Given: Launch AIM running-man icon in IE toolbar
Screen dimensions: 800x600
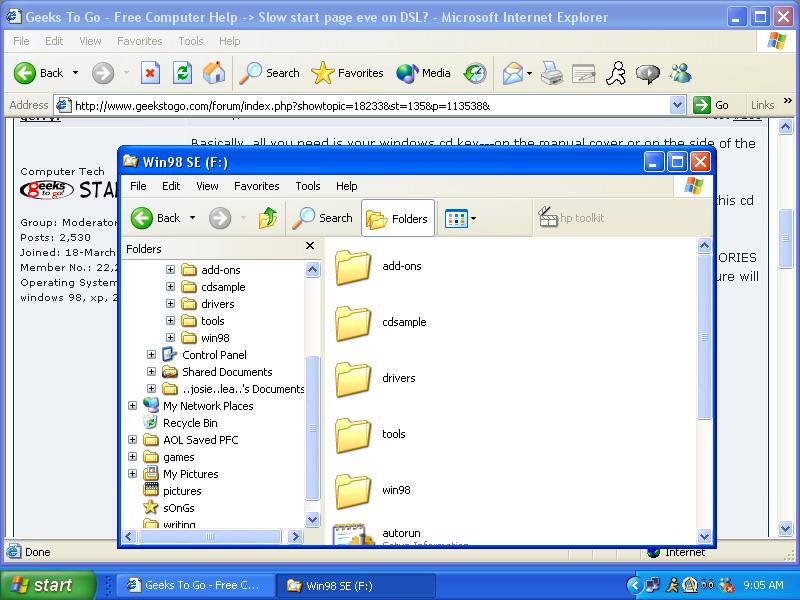Looking at the screenshot, I should (616, 73).
